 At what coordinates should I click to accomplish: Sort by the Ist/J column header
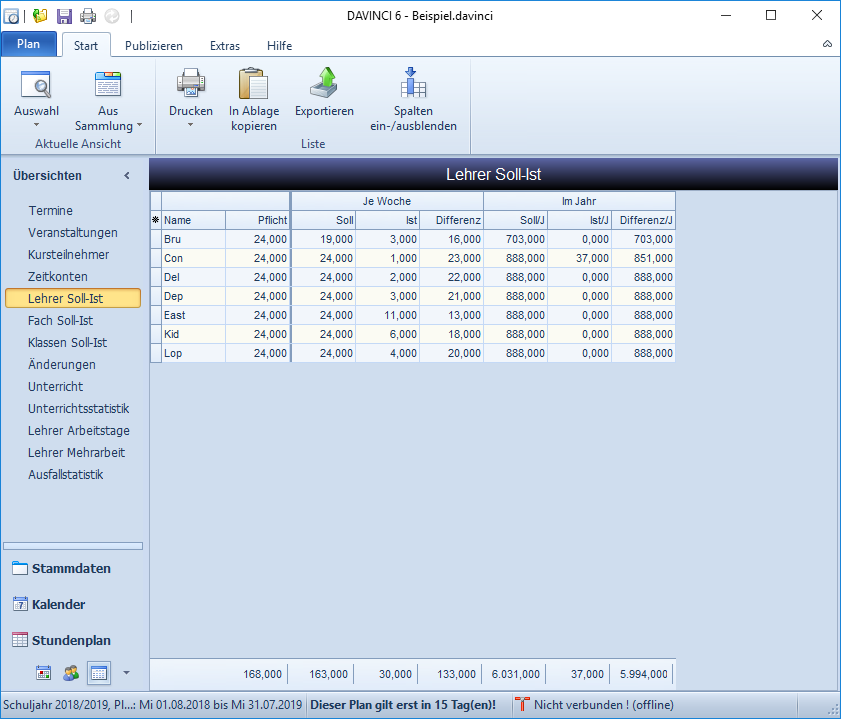580,220
